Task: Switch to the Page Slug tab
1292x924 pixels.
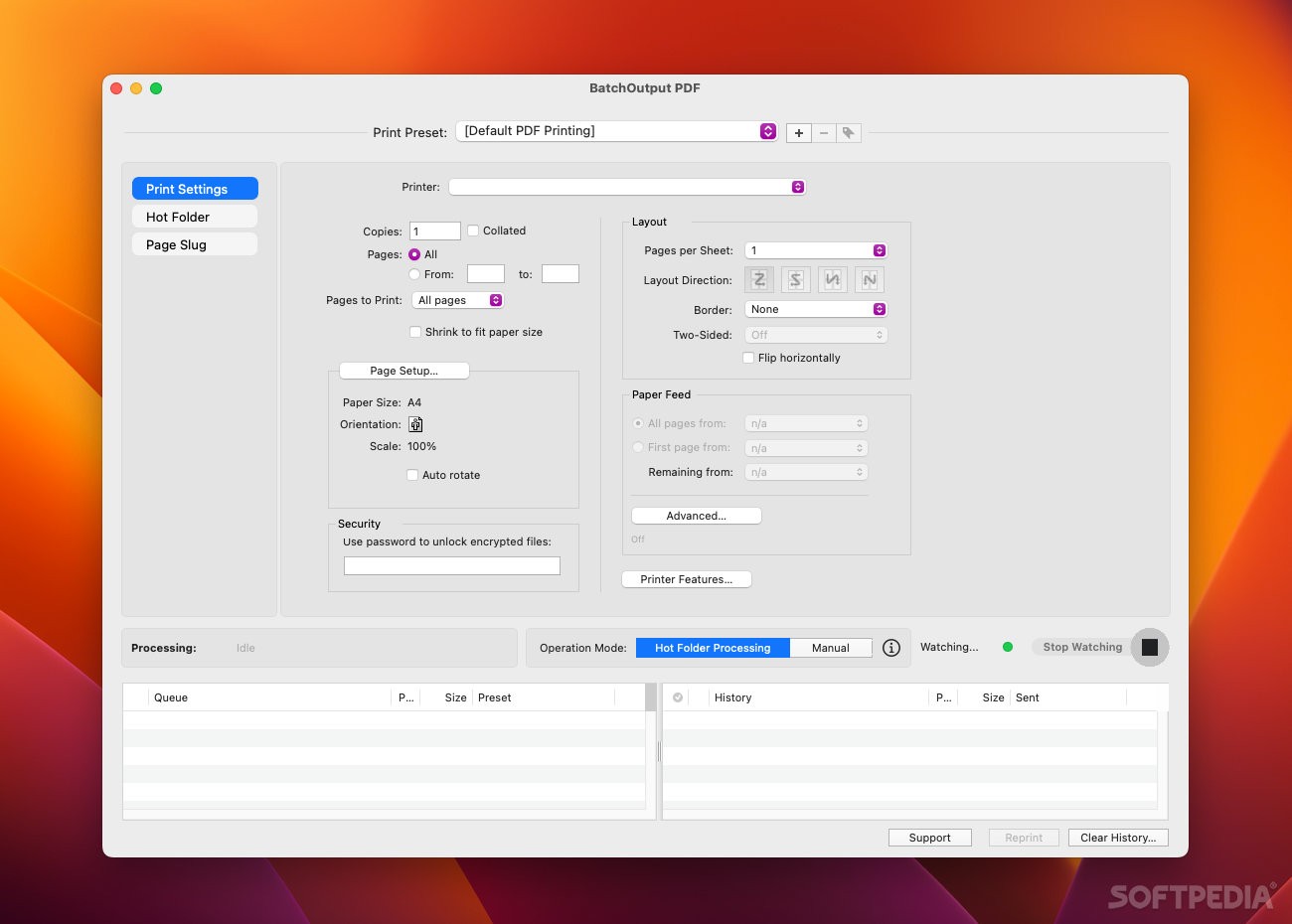Action: coord(195,244)
